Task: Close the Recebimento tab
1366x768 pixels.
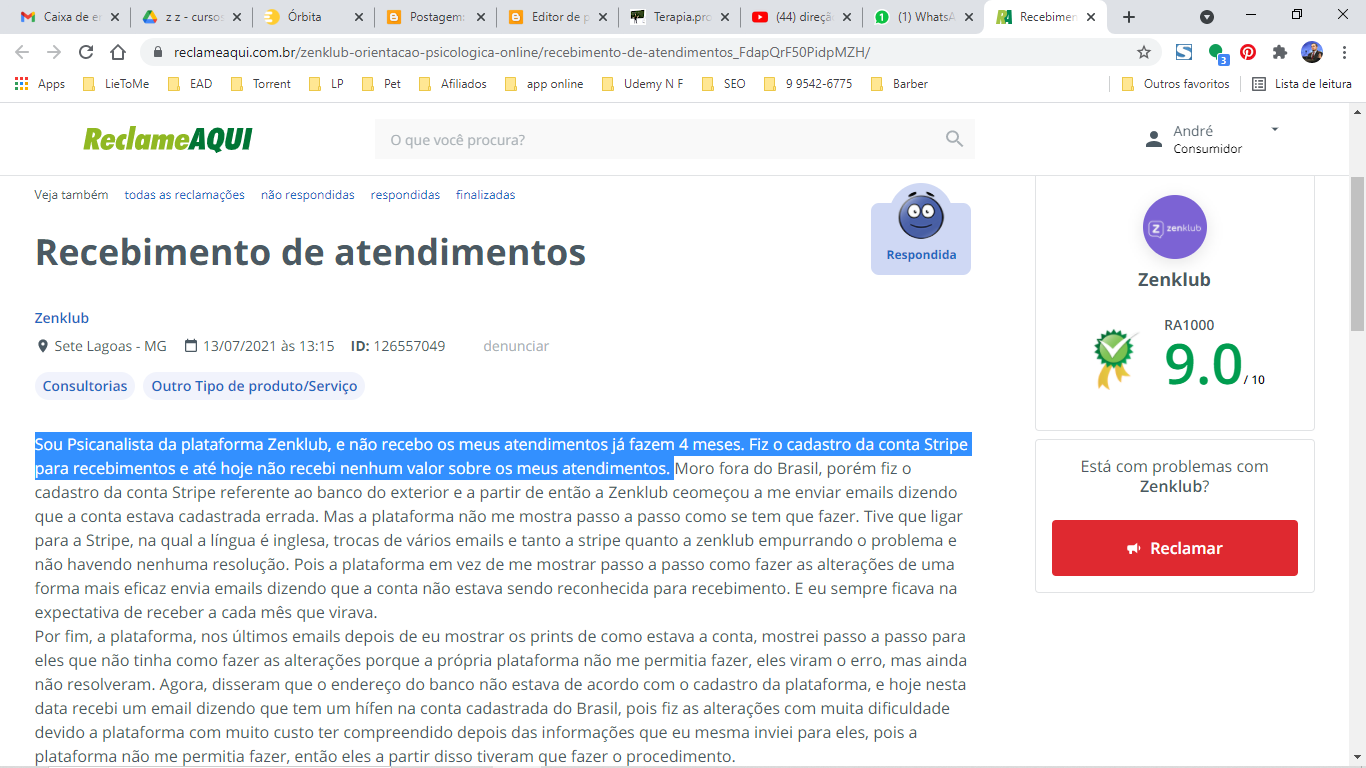Action: (1091, 17)
